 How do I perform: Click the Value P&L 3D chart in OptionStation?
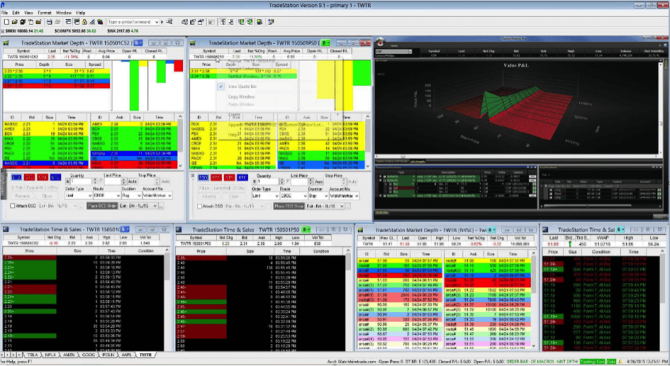point(517,107)
